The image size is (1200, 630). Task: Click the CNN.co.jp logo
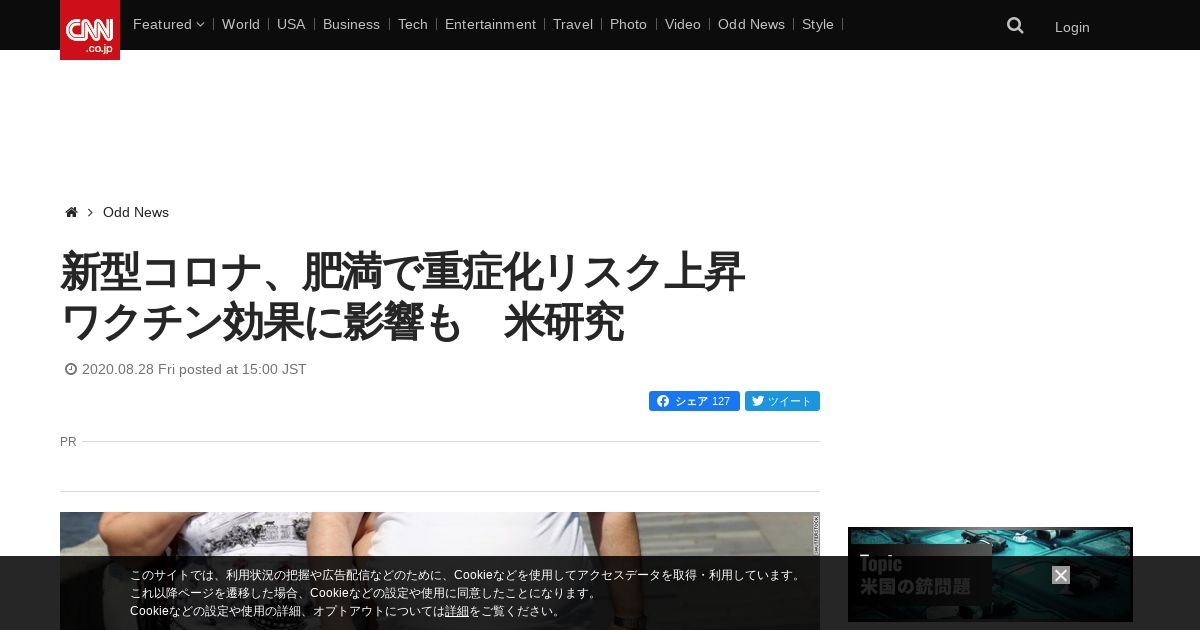click(x=90, y=30)
